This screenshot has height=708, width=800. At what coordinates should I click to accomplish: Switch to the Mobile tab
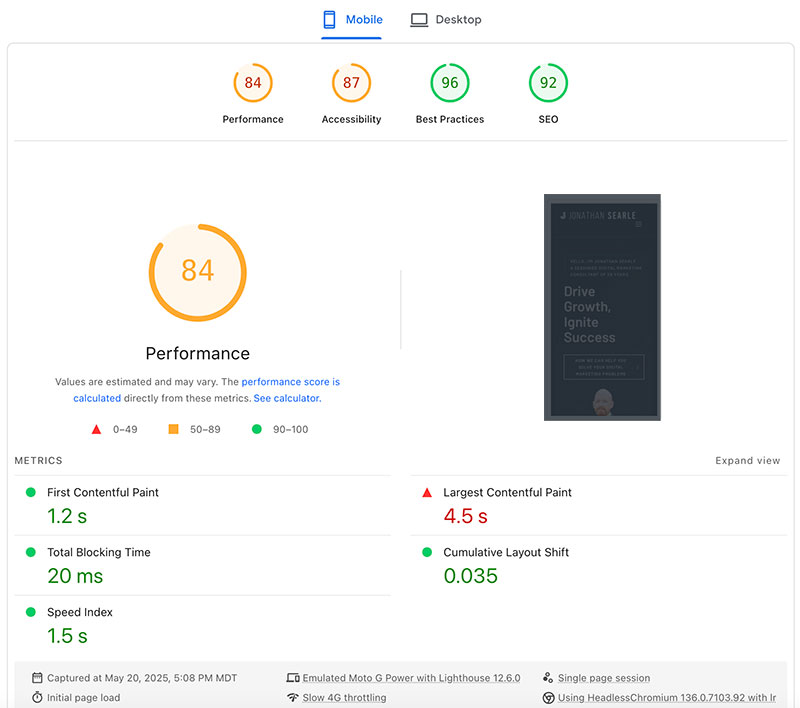pyautogui.click(x=352, y=20)
